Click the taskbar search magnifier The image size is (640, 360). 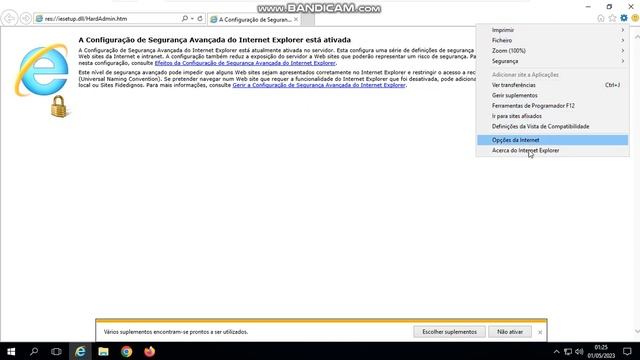coord(34,351)
